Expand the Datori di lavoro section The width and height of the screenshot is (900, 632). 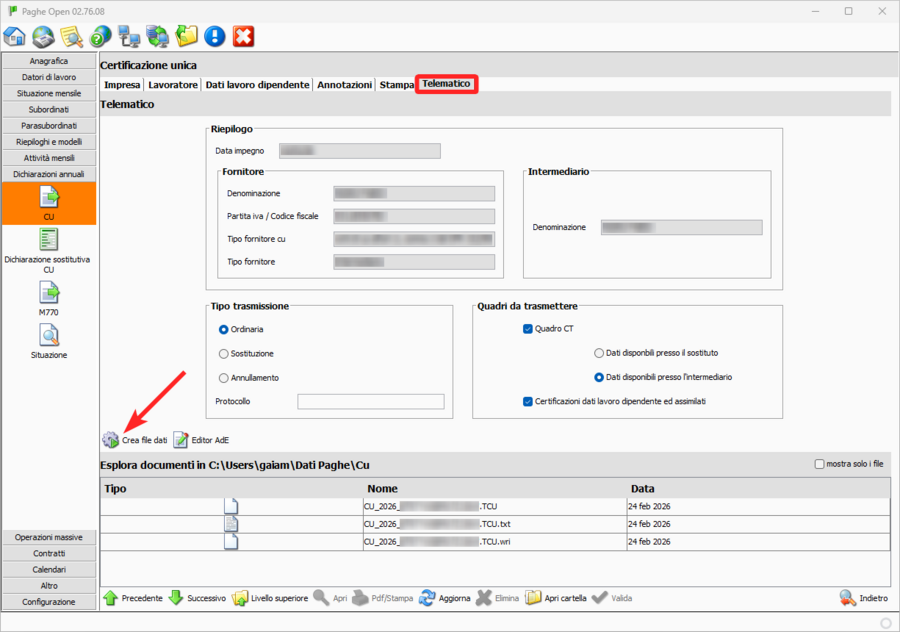pos(48,77)
